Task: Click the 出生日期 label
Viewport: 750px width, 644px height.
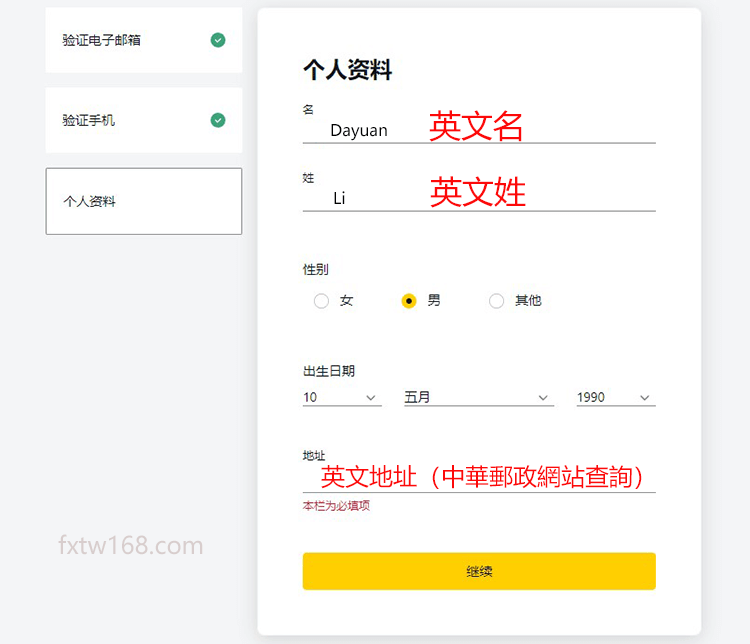Action: point(329,371)
